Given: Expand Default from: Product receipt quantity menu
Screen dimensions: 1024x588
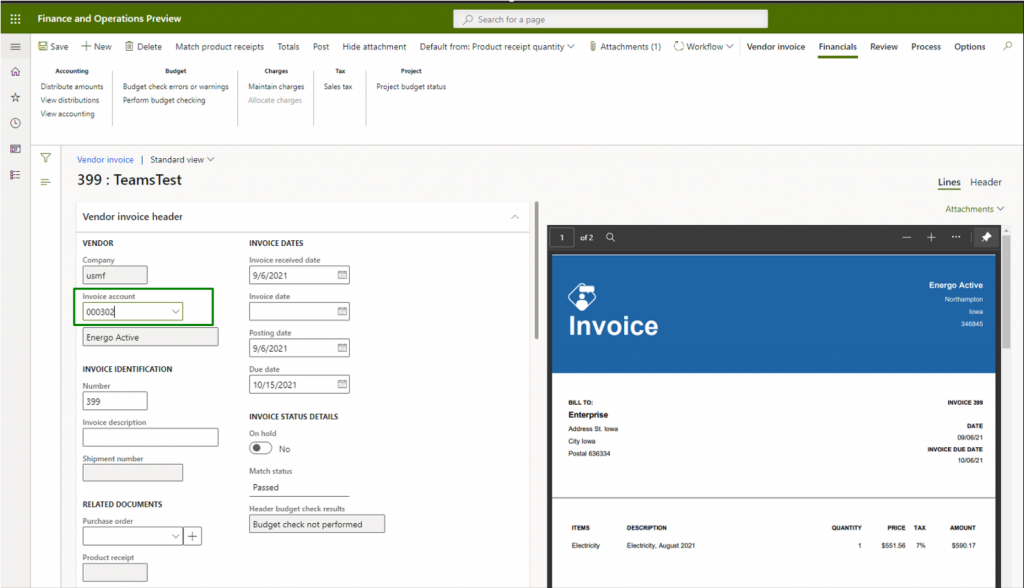Looking at the screenshot, I should [x=497, y=46].
